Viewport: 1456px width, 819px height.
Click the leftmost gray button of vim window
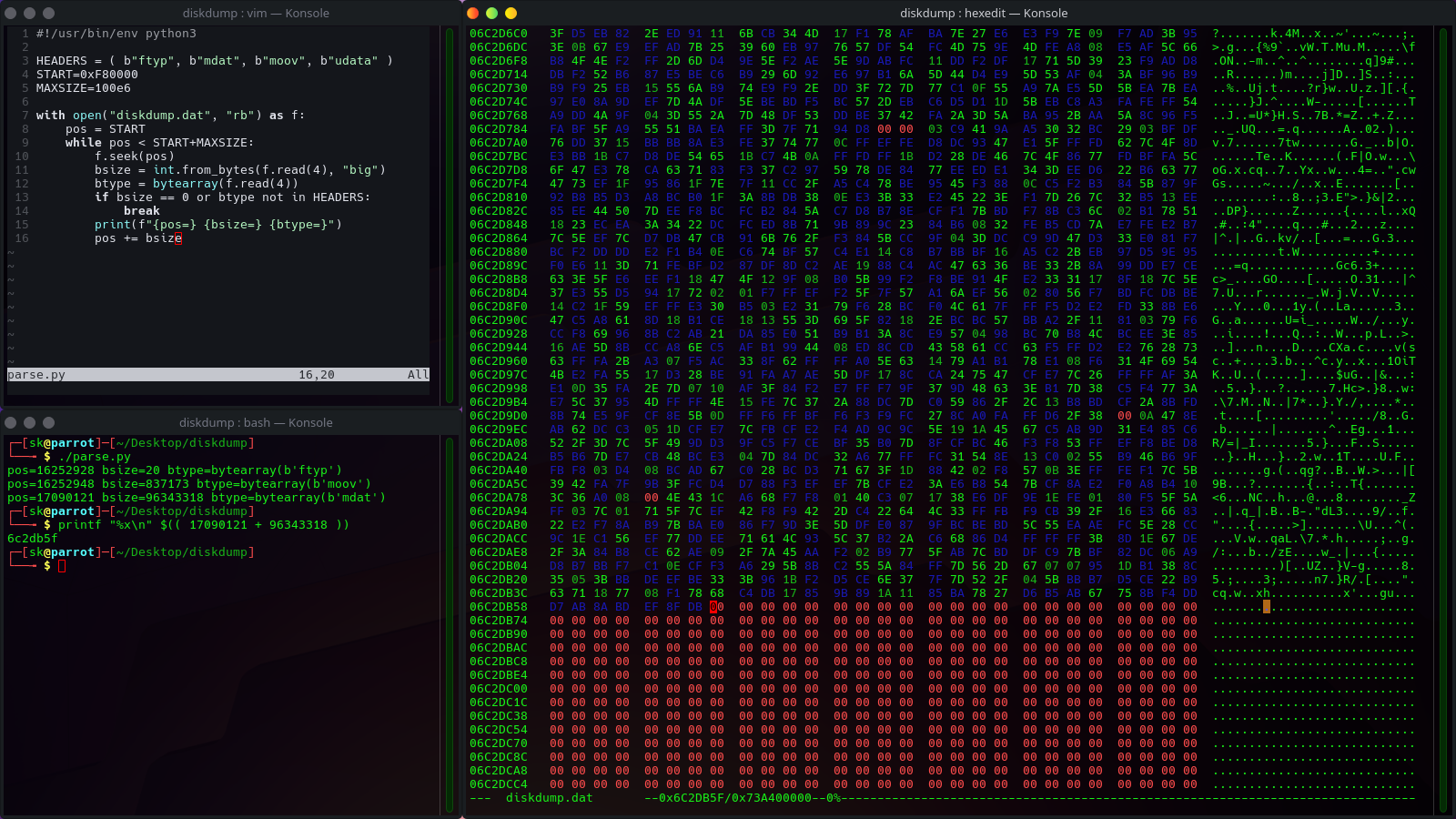click(11, 13)
